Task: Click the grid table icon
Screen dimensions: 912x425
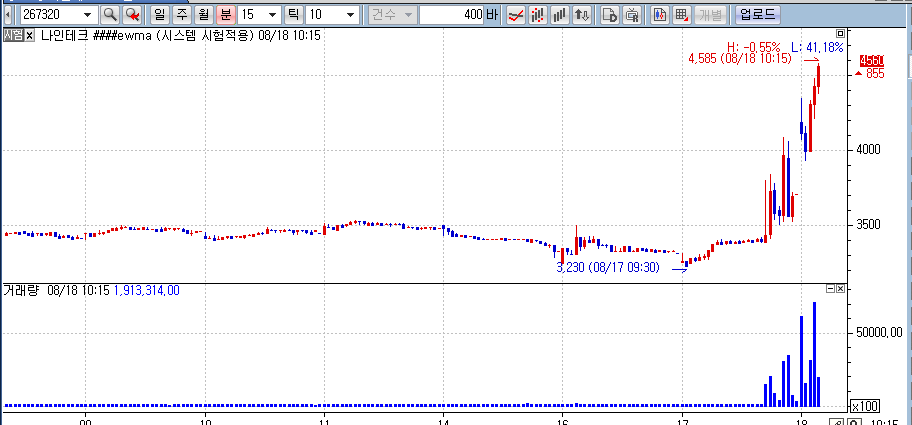Action: click(x=681, y=15)
